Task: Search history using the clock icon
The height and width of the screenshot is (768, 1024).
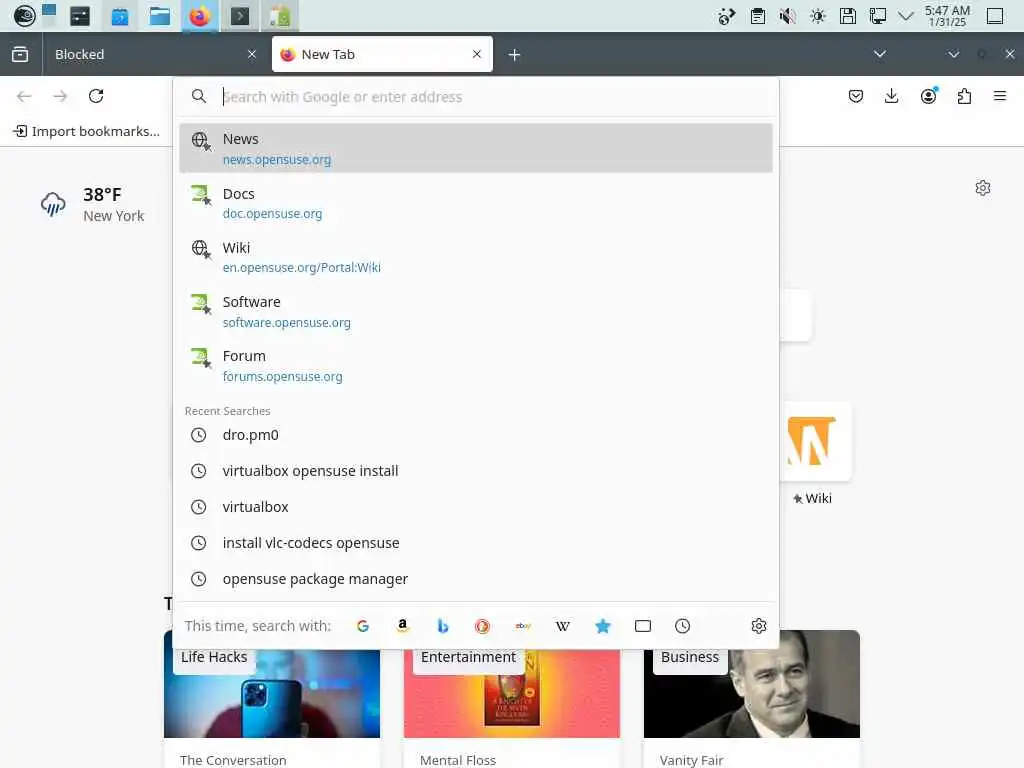Action: [x=682, y=626]
